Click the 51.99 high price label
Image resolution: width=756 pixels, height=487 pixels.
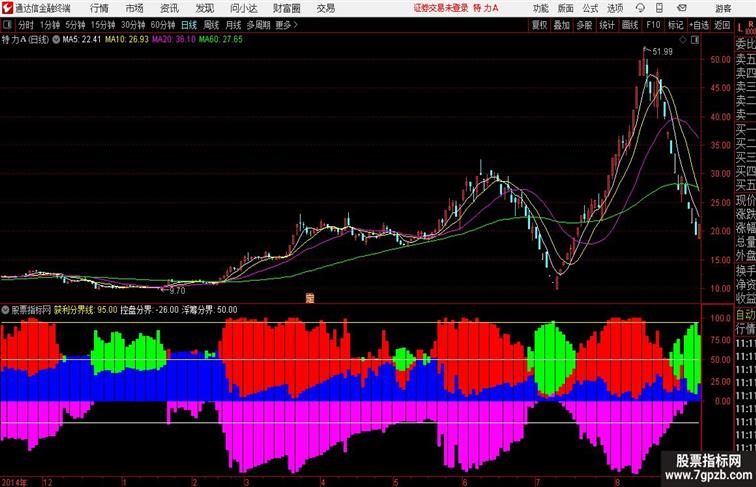(x=662, y=52)
